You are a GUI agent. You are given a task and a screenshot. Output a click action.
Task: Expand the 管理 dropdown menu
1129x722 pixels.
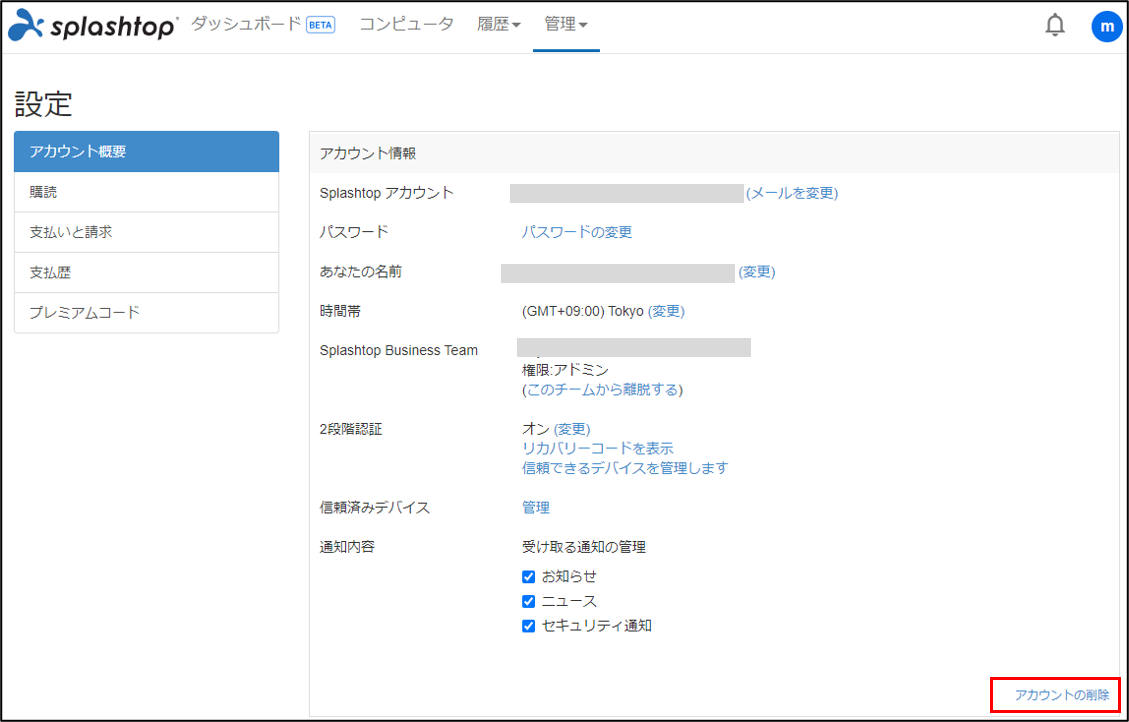click(x=566, y=24)
